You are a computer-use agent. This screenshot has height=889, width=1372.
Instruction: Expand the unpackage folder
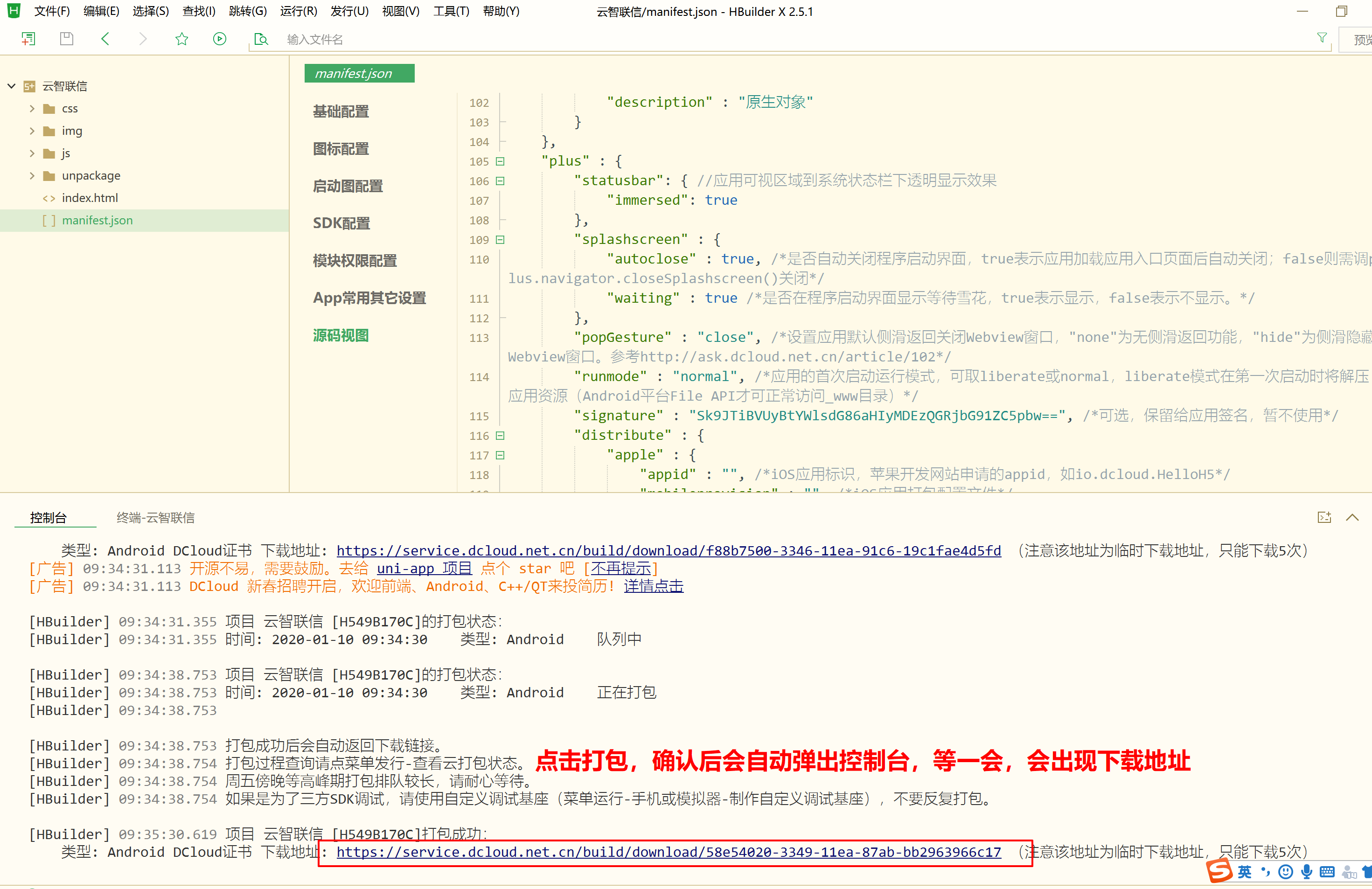32,175
